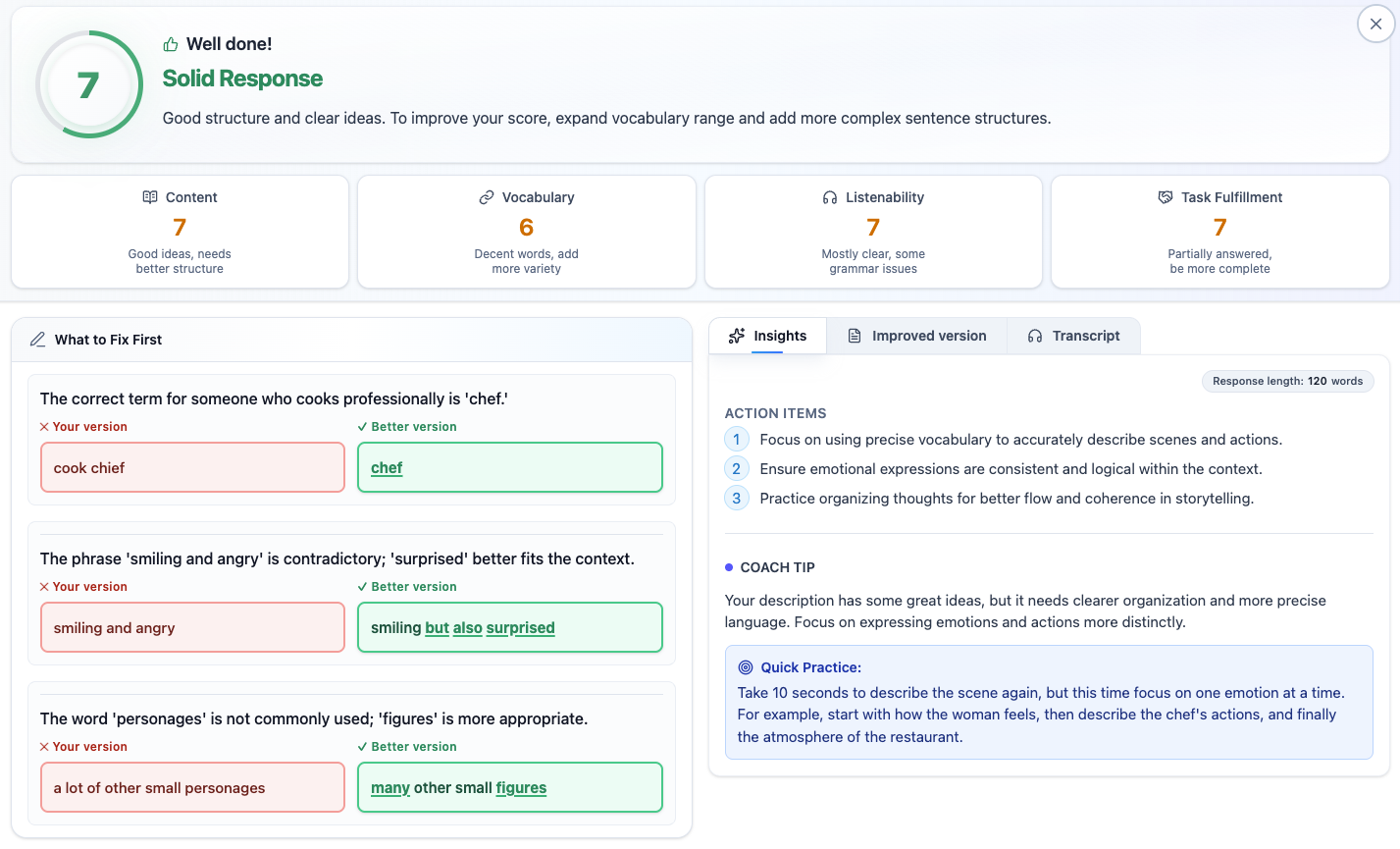Click the 'a lot of other small personages' box
The width and height of the screenshot is (1400, 849).
point(192,787)
